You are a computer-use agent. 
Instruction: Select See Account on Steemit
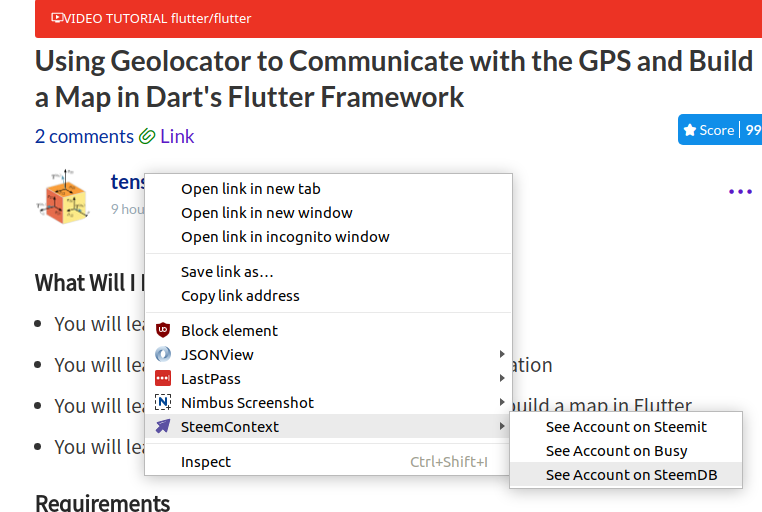(x=626, y=427)
